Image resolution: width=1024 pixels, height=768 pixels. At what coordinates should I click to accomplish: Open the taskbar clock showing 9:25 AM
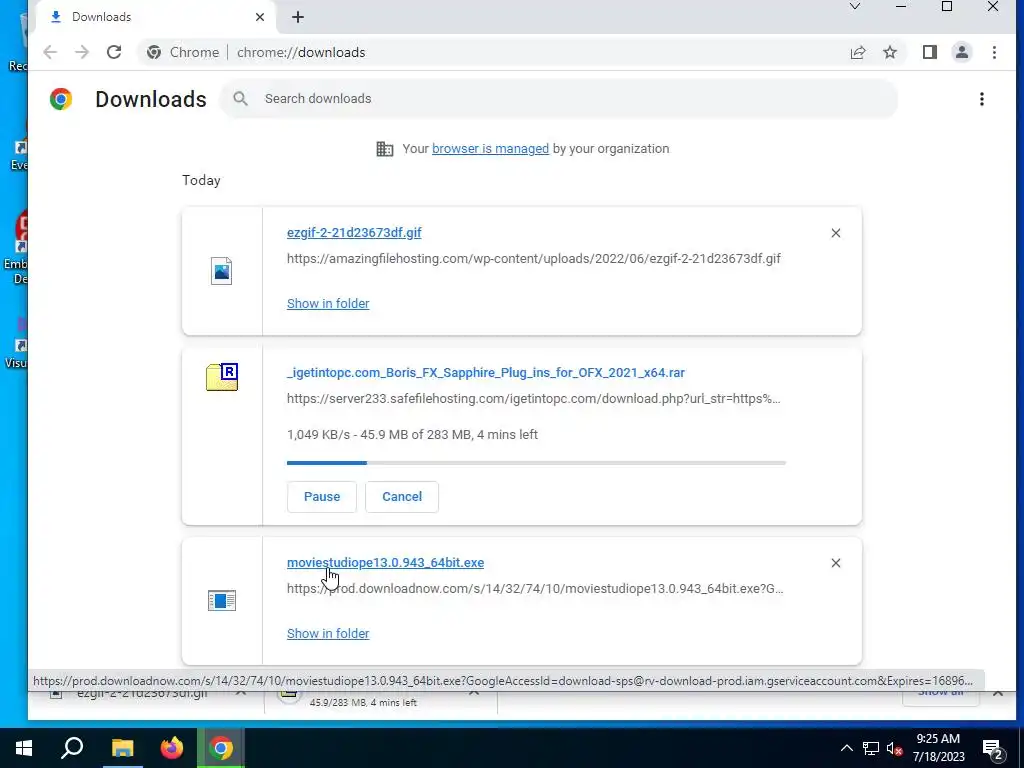tap(938, 748)
